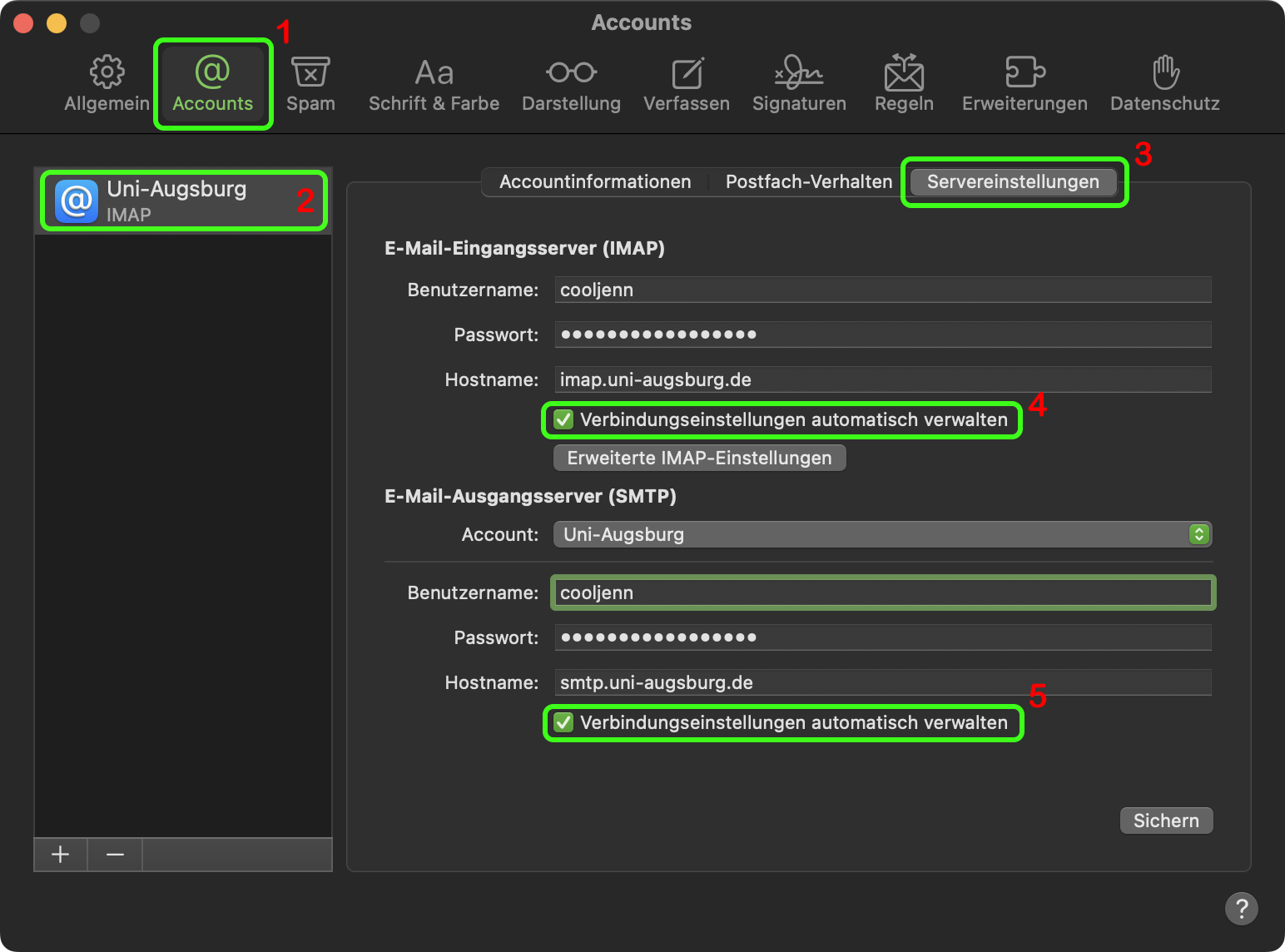Open the Regeln envelope pane
The image size is (1285, 952).
pyautogui.click(x=904, y=84)
